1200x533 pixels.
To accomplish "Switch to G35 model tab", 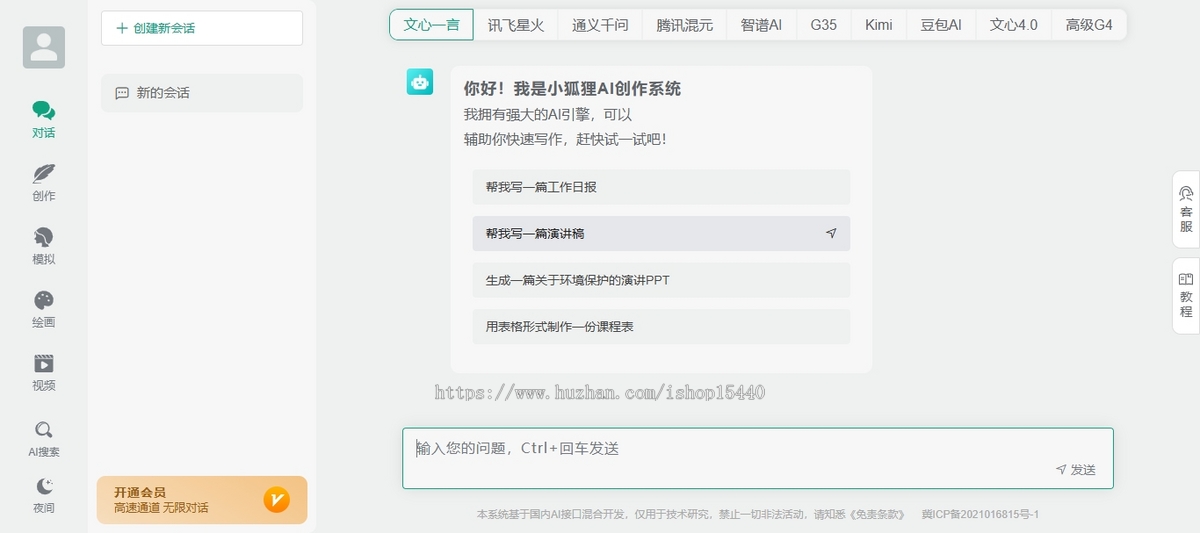I will (x=824, y=25).
